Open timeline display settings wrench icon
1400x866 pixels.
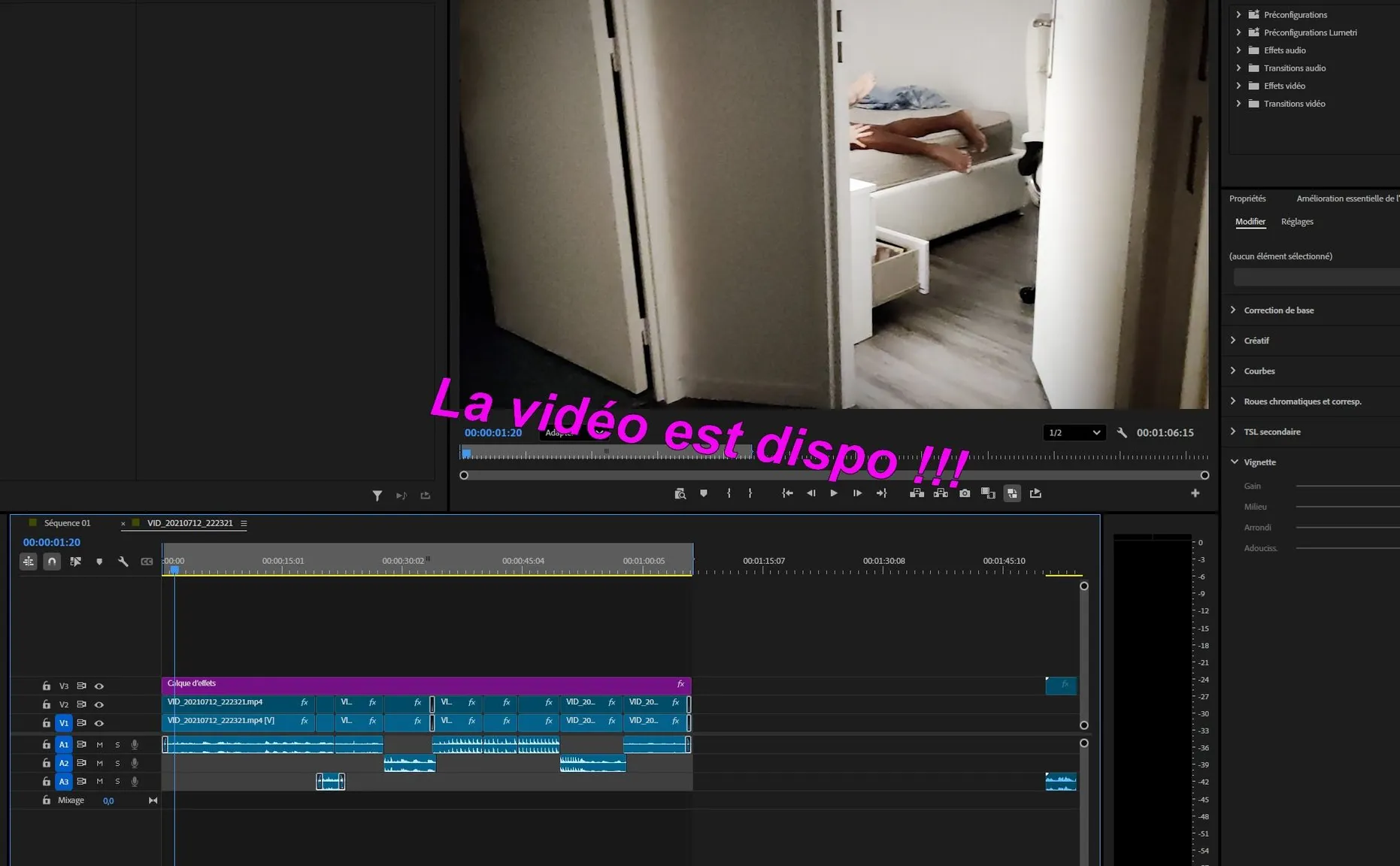click(123, 561)
